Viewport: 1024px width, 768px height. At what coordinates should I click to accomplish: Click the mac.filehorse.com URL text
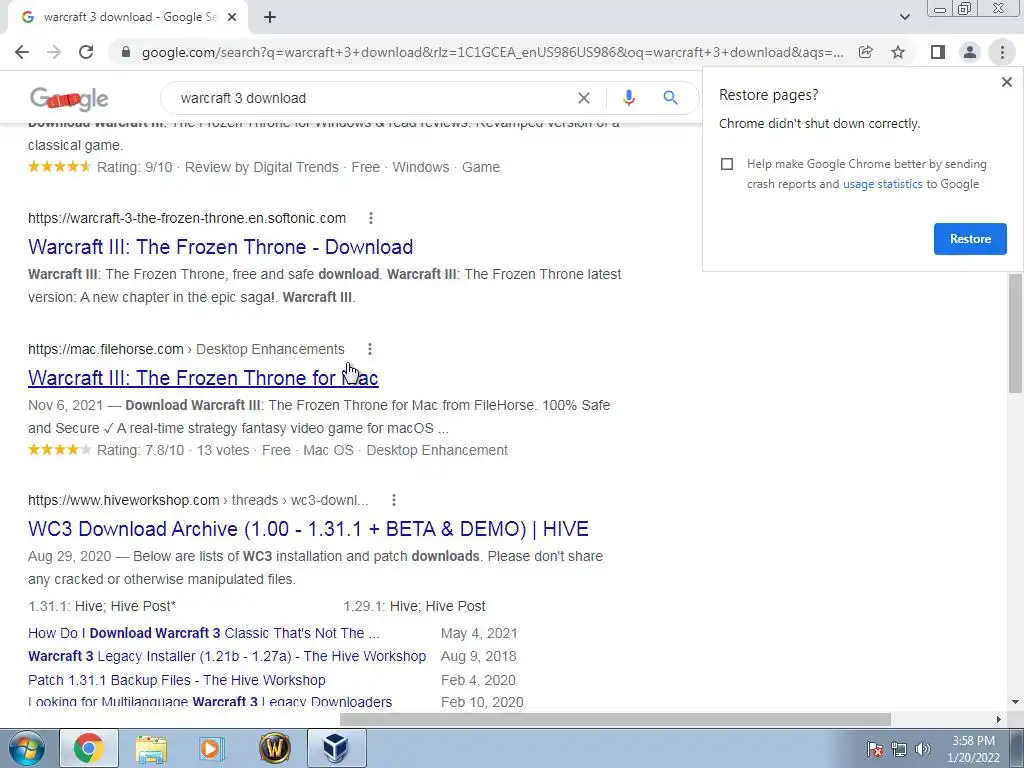tap(106, 349)
